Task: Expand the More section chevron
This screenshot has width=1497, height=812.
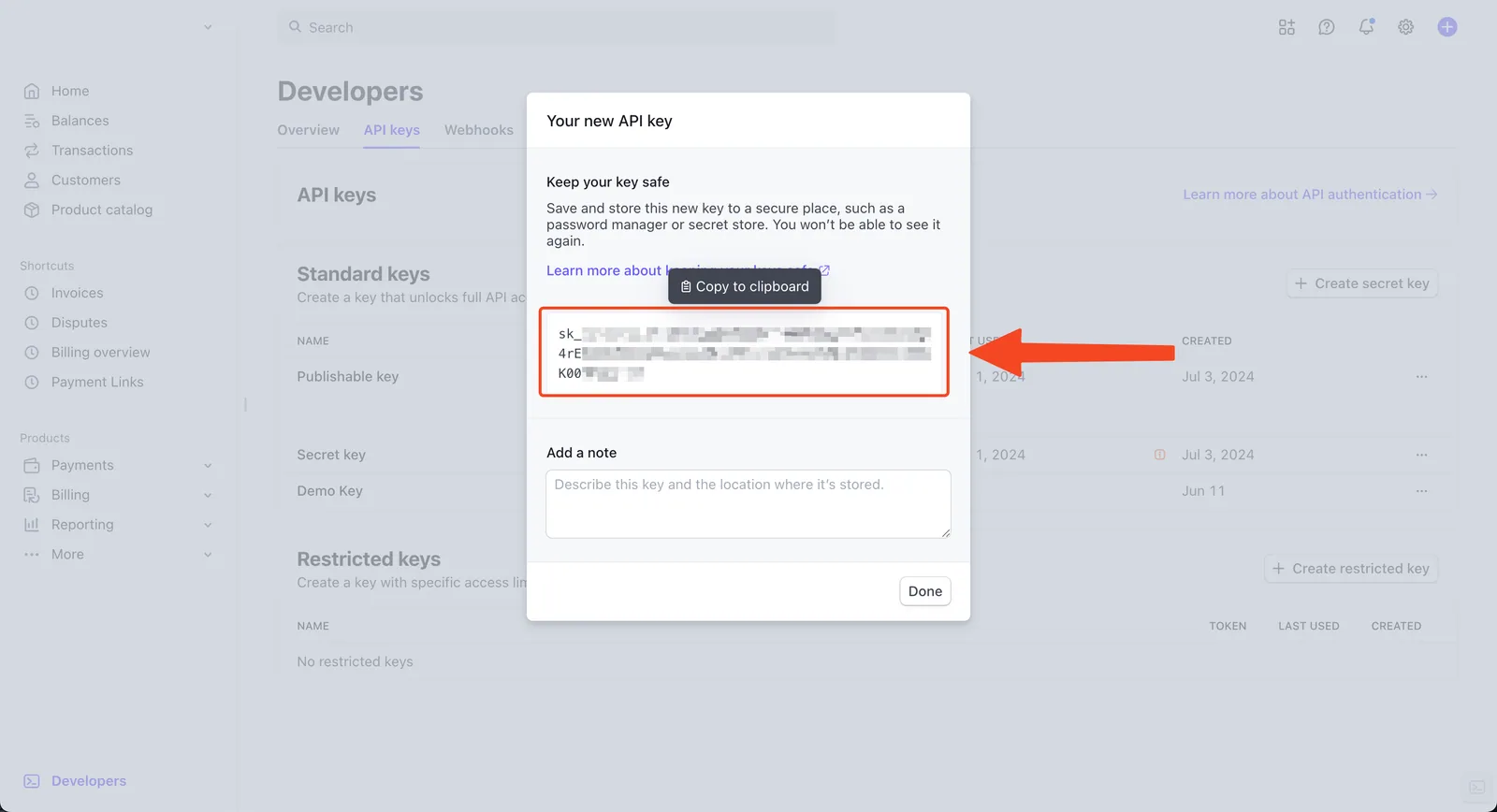Action: 208,555
